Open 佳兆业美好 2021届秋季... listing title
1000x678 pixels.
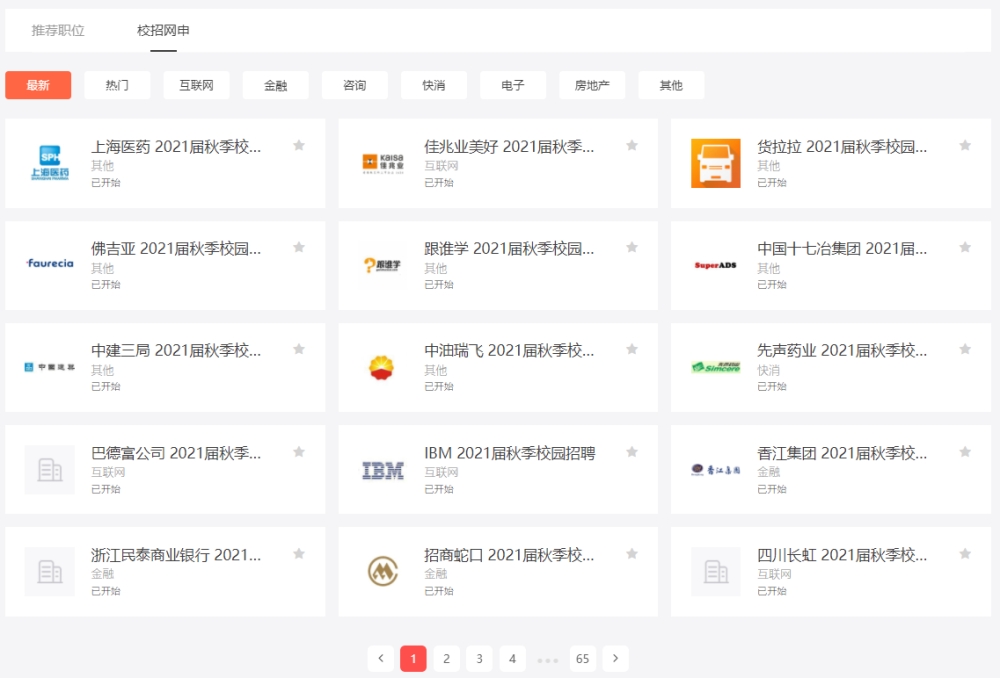509,147
